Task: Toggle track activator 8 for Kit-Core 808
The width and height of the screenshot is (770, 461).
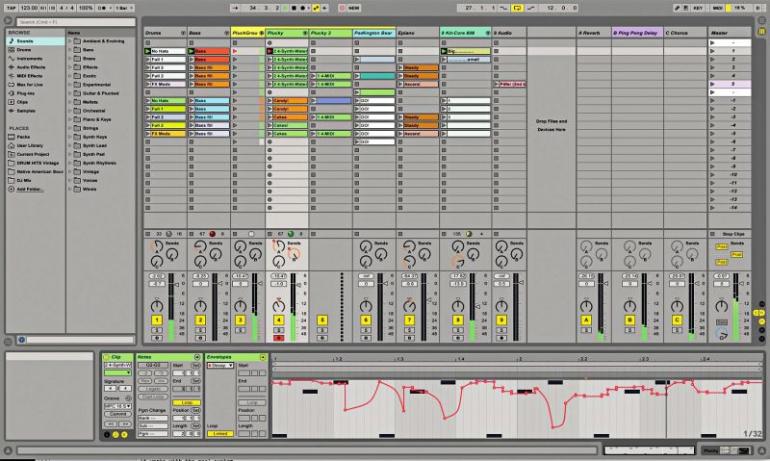Action: [458, 320]
